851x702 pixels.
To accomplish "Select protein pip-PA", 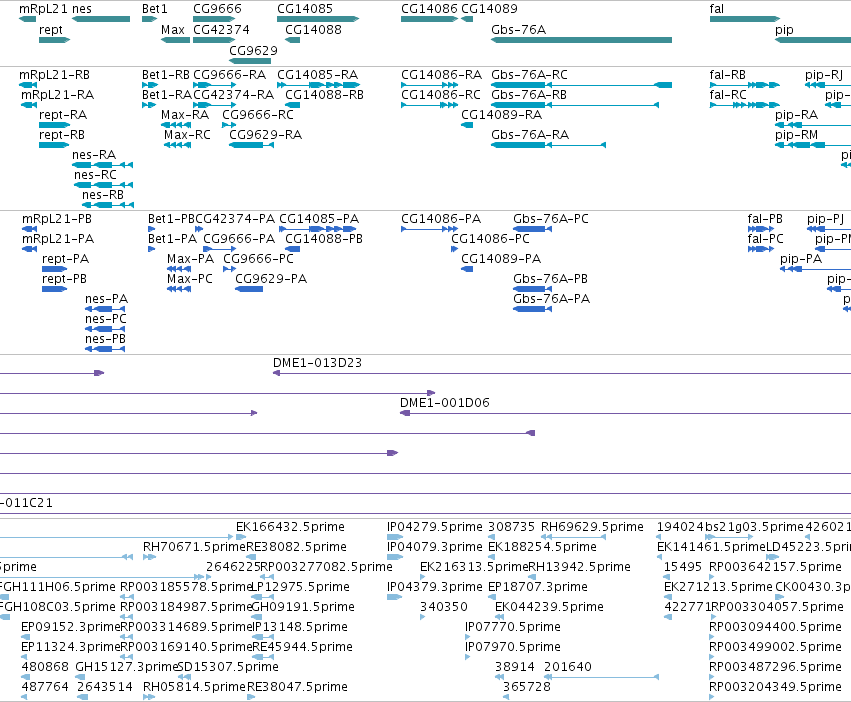I will point(801,259).
